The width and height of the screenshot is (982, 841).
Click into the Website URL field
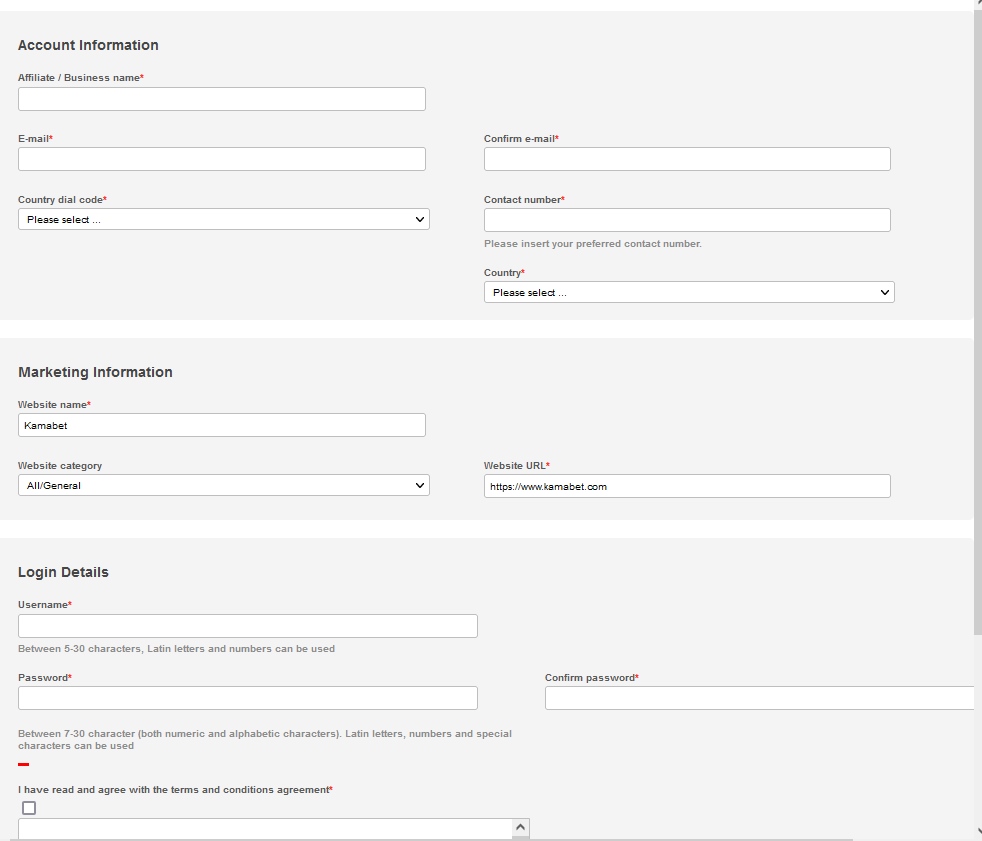point(686,486)
